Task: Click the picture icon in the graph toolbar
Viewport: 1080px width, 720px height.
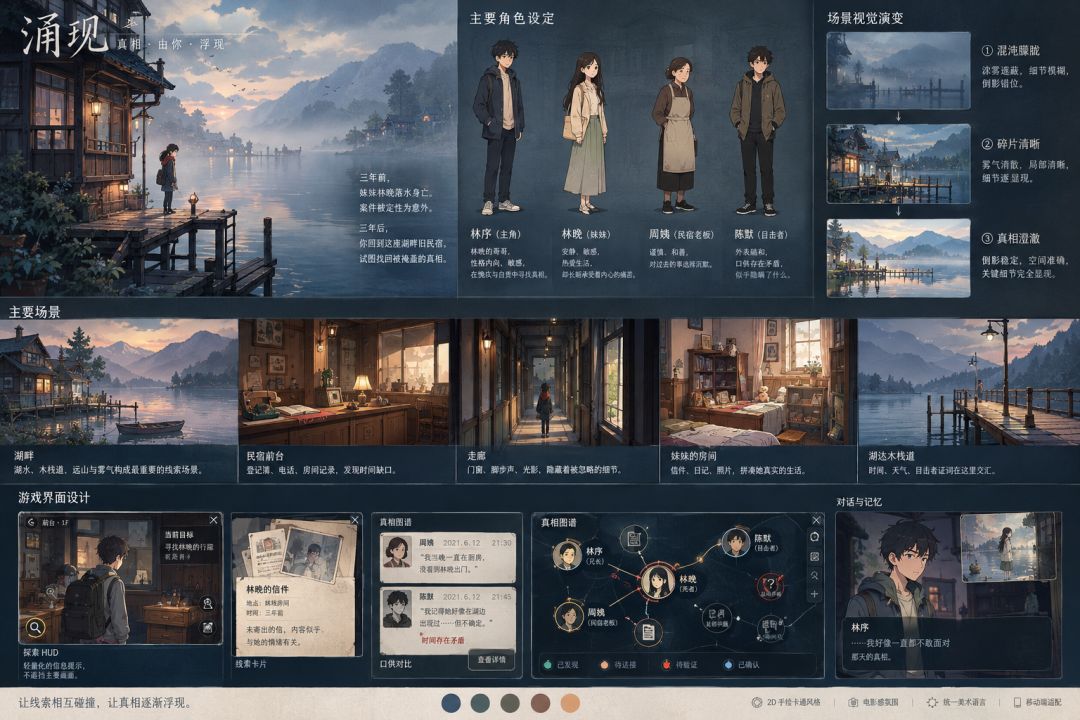Action: (x=814, y=556)
